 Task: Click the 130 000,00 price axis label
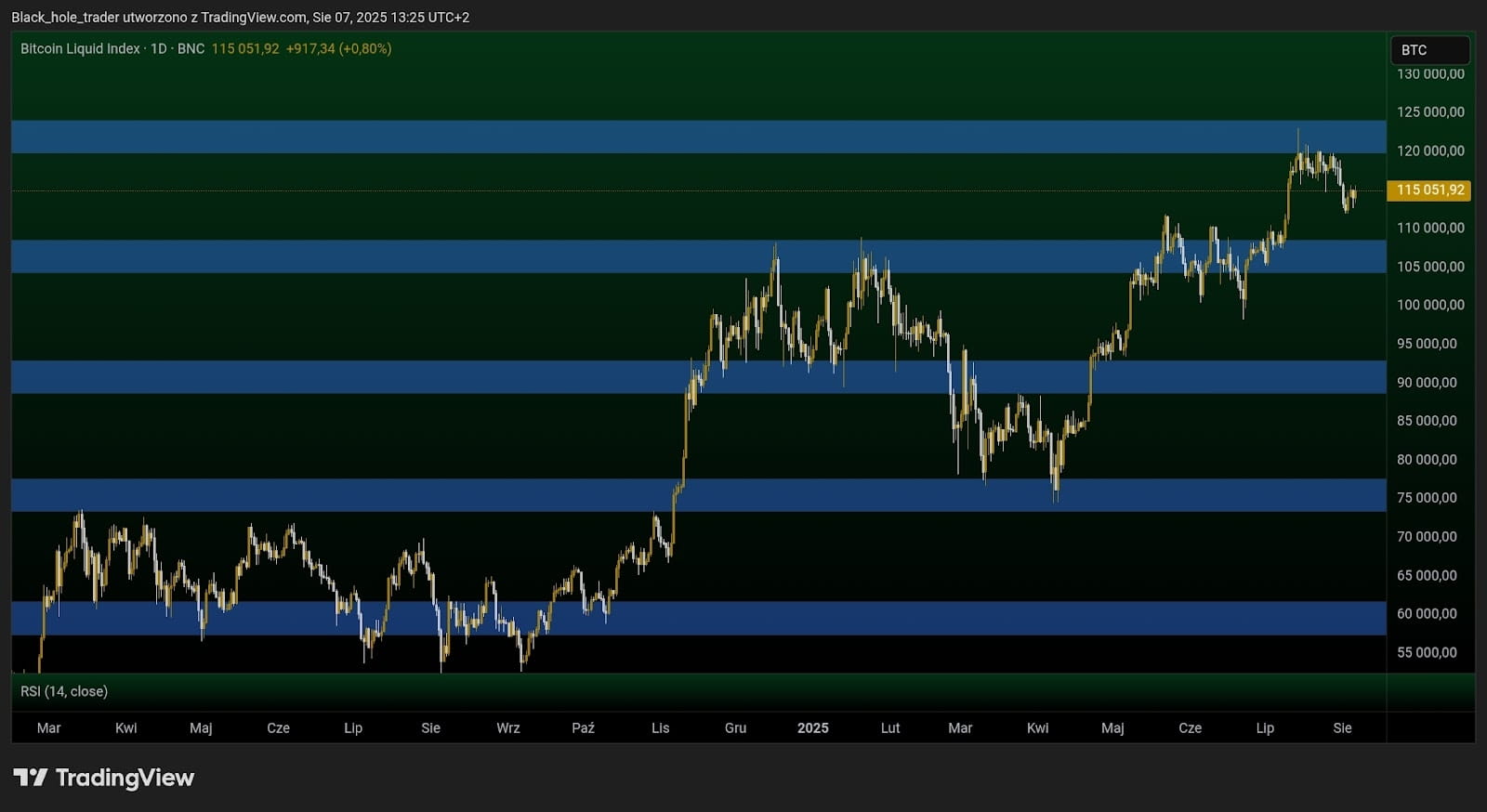click(1430, 73)
